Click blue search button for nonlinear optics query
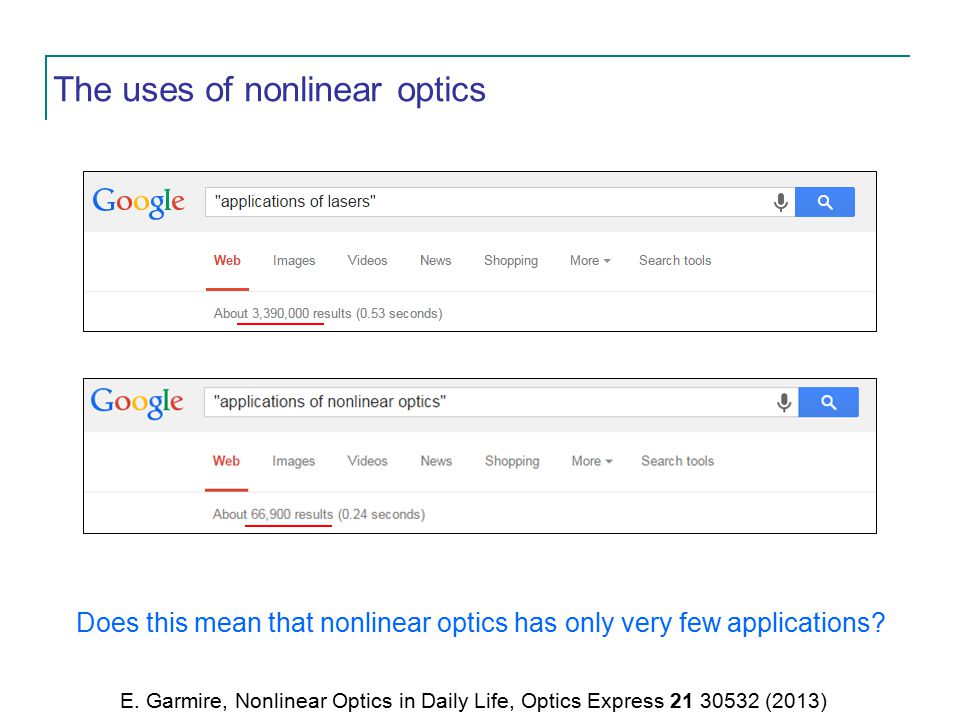Viewport: 960px width, 720px height. pos(828,402)
